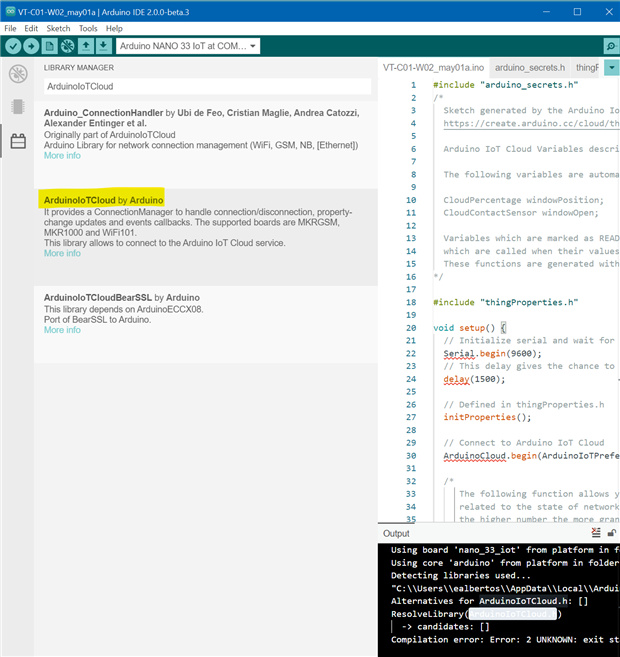This screenshot has height=657, width=620.
Task: Click the Library Manager search field
Action: [x=205, y=87]
